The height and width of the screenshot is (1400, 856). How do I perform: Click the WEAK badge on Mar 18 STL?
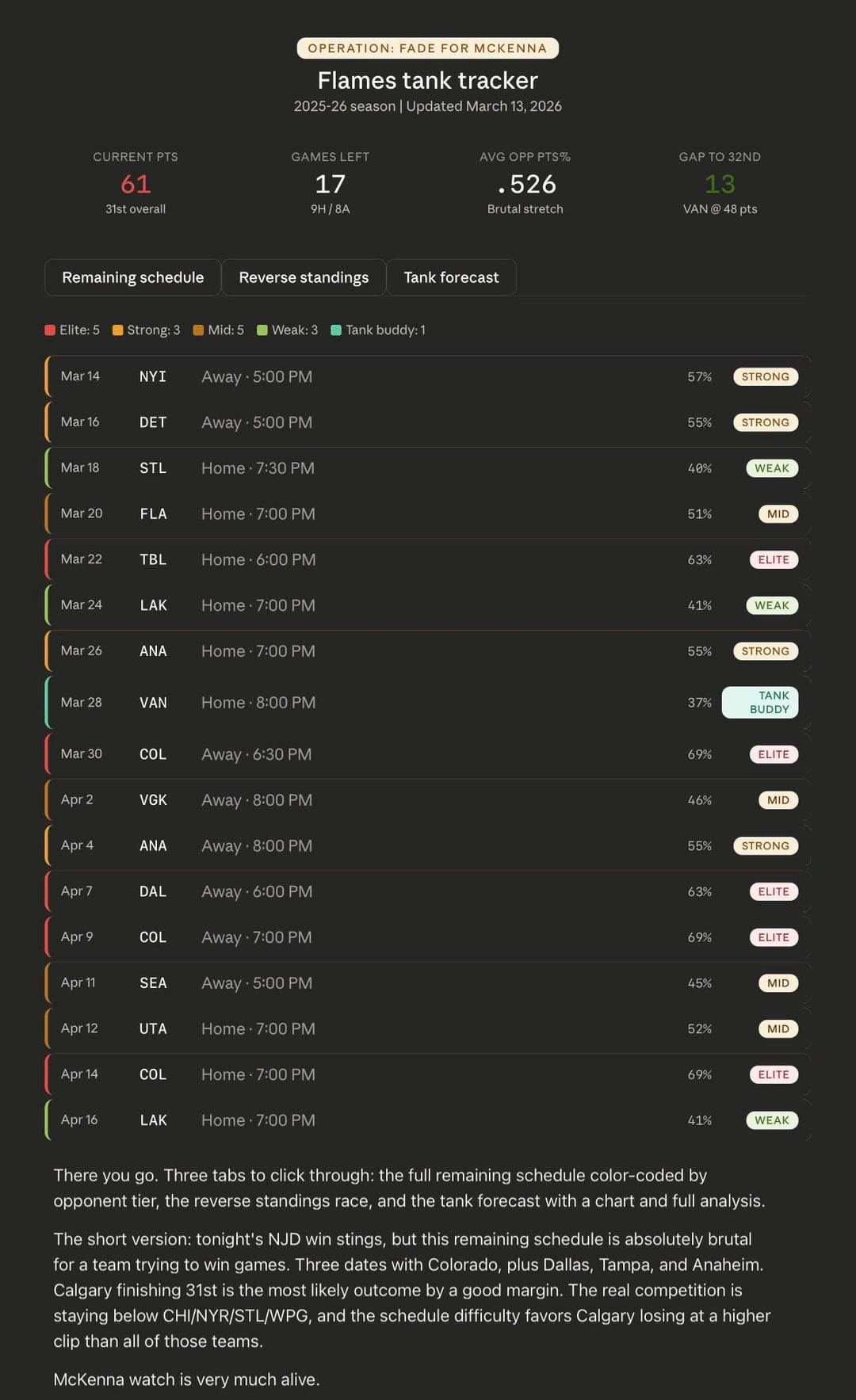coord(771,468)
